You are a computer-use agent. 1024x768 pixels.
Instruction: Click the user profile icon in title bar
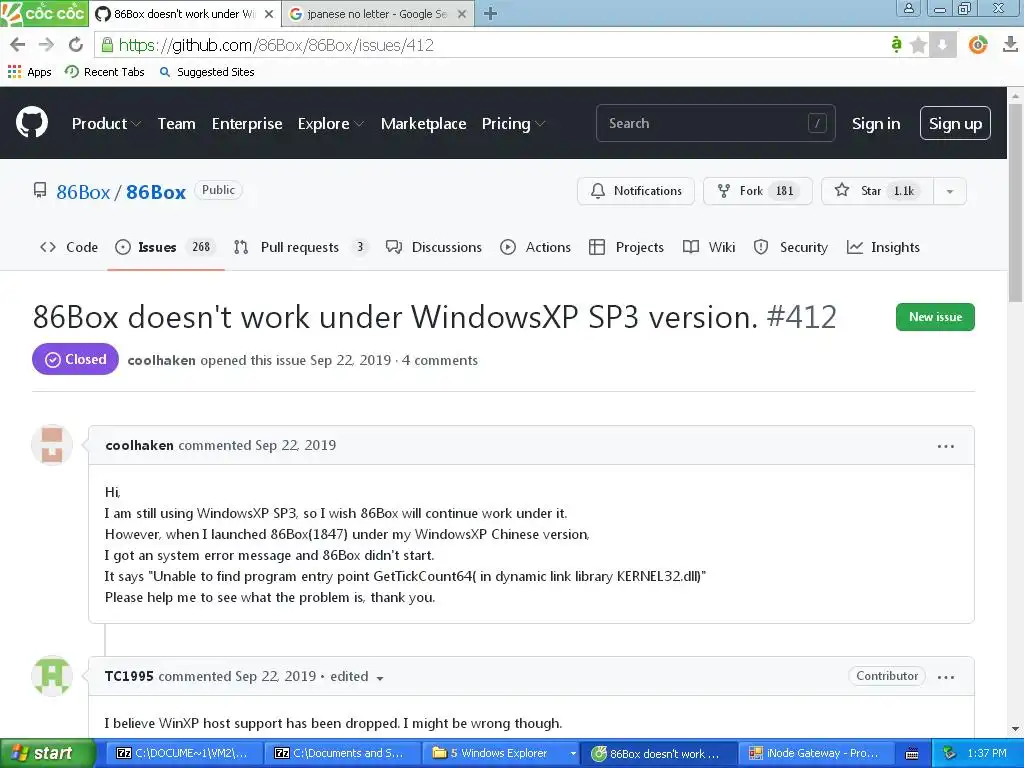click(x=908, y=8)
